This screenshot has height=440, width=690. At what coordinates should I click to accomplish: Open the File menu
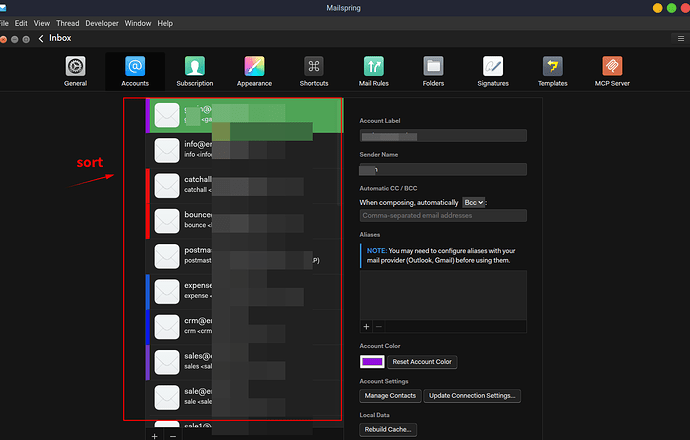4,23
